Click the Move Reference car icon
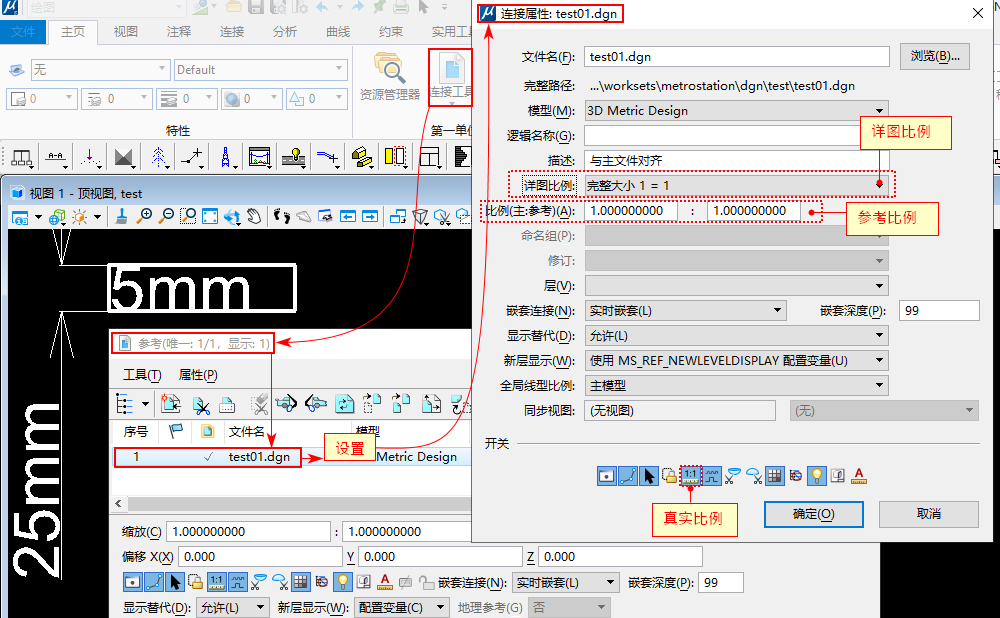Viewport: 1000px width, 618px height. [285, 404]
